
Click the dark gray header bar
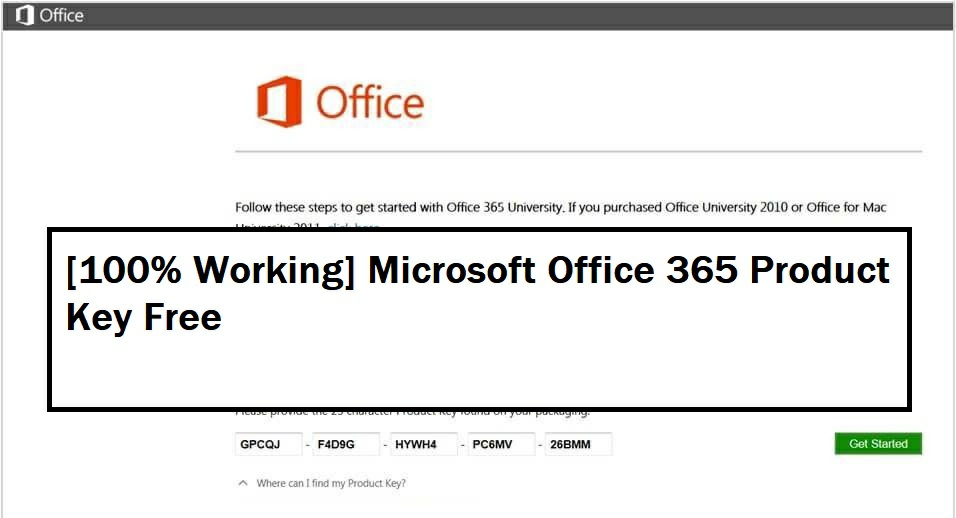(500, 16)
